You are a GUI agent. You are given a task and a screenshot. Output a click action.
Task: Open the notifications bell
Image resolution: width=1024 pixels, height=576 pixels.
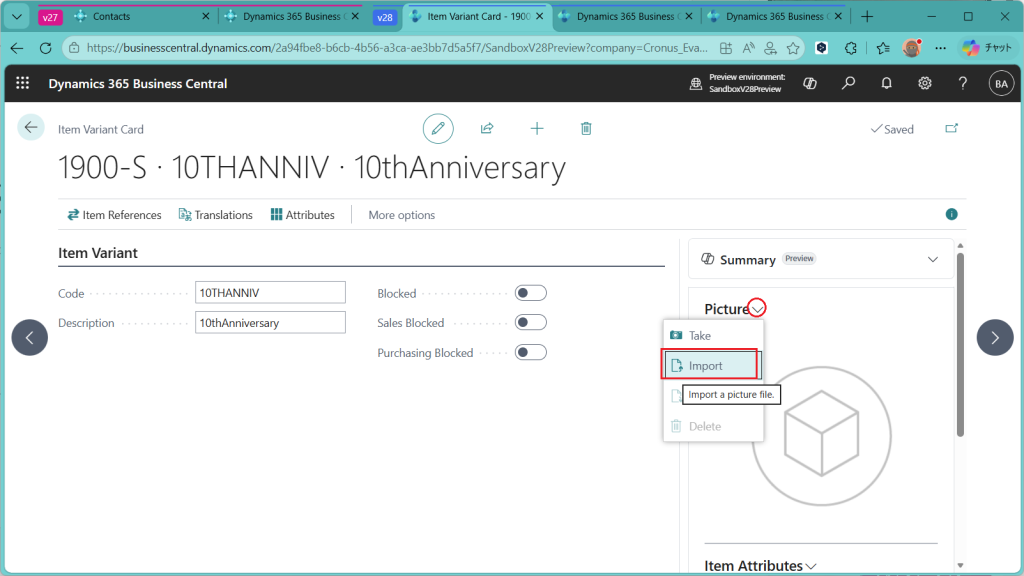(x=886, y=84)
